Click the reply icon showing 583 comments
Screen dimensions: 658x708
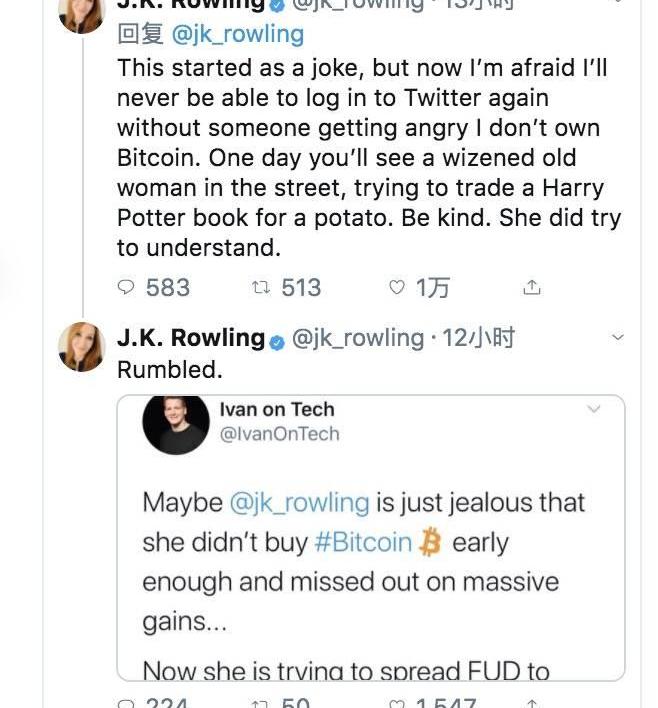point(126,287)
